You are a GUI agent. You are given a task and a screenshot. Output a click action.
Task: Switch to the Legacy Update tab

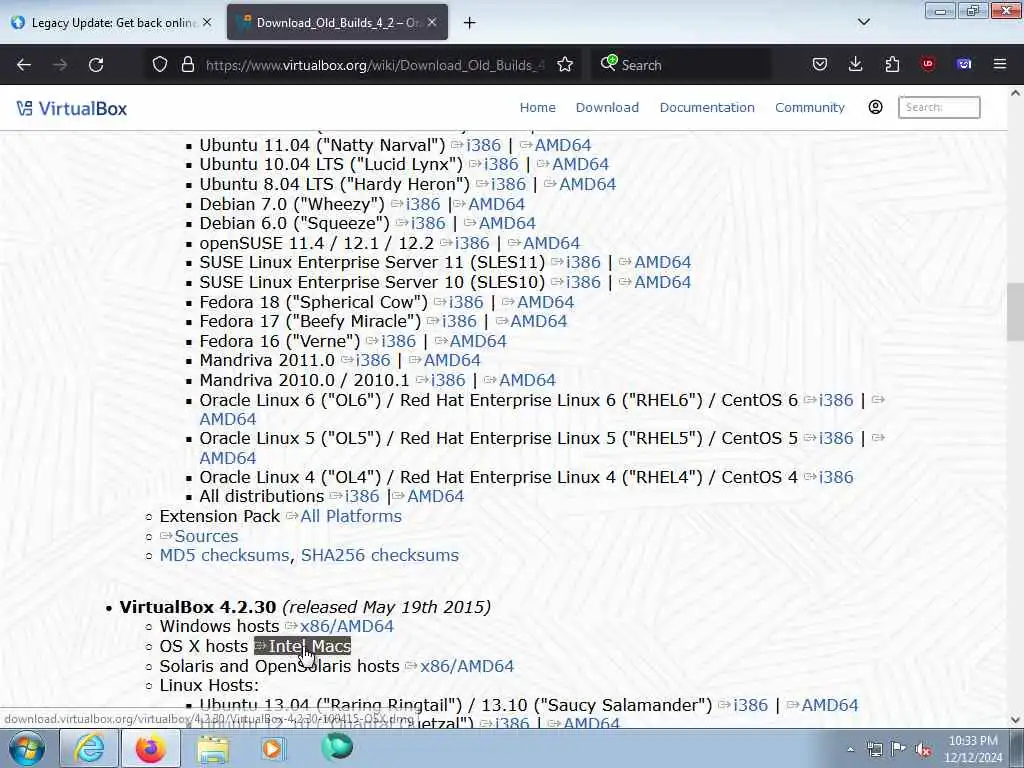click(x=111, y=22)
